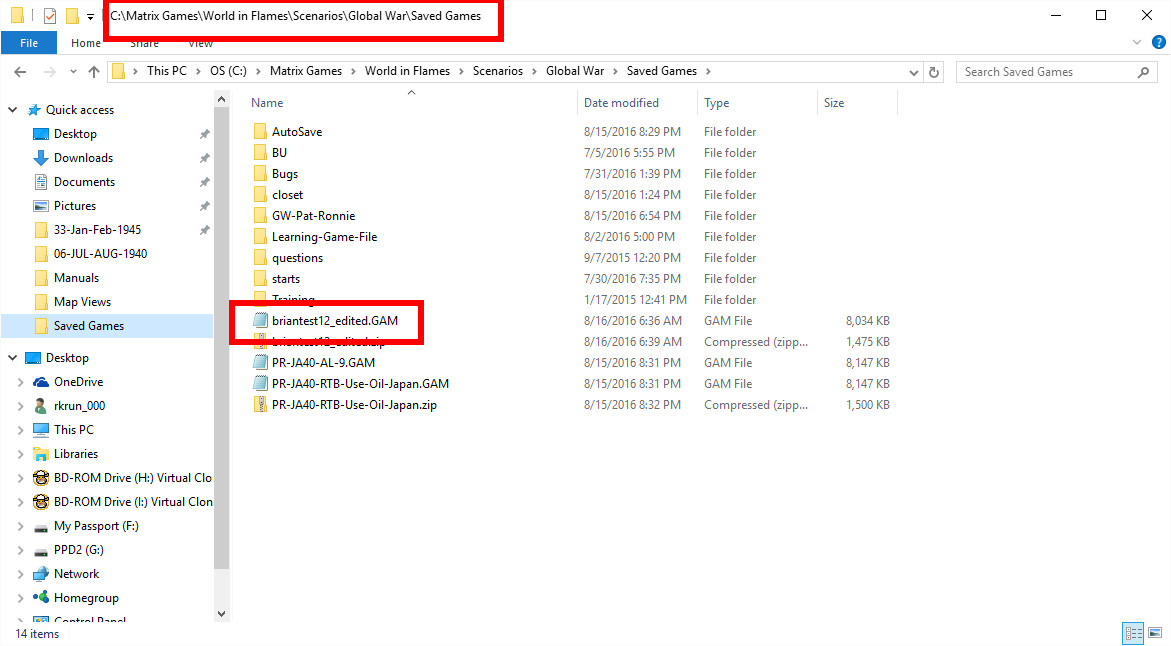Open recent locations dropdown arrow
Screen dimensions: 1171x646
73,72
